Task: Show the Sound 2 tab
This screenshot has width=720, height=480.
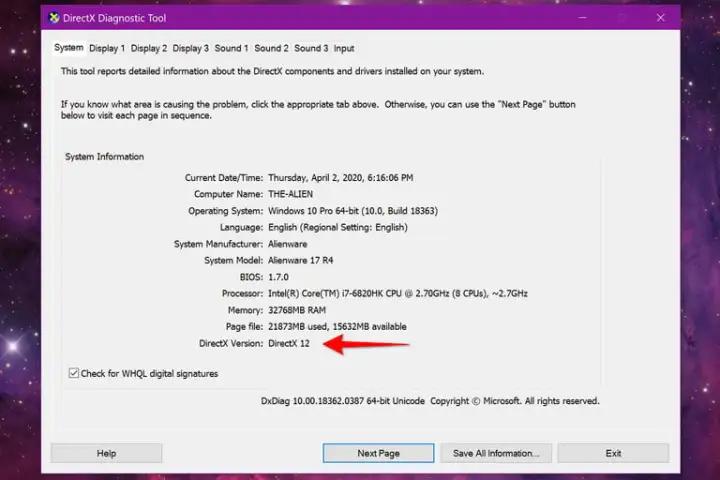Action: tap(271, 48)
